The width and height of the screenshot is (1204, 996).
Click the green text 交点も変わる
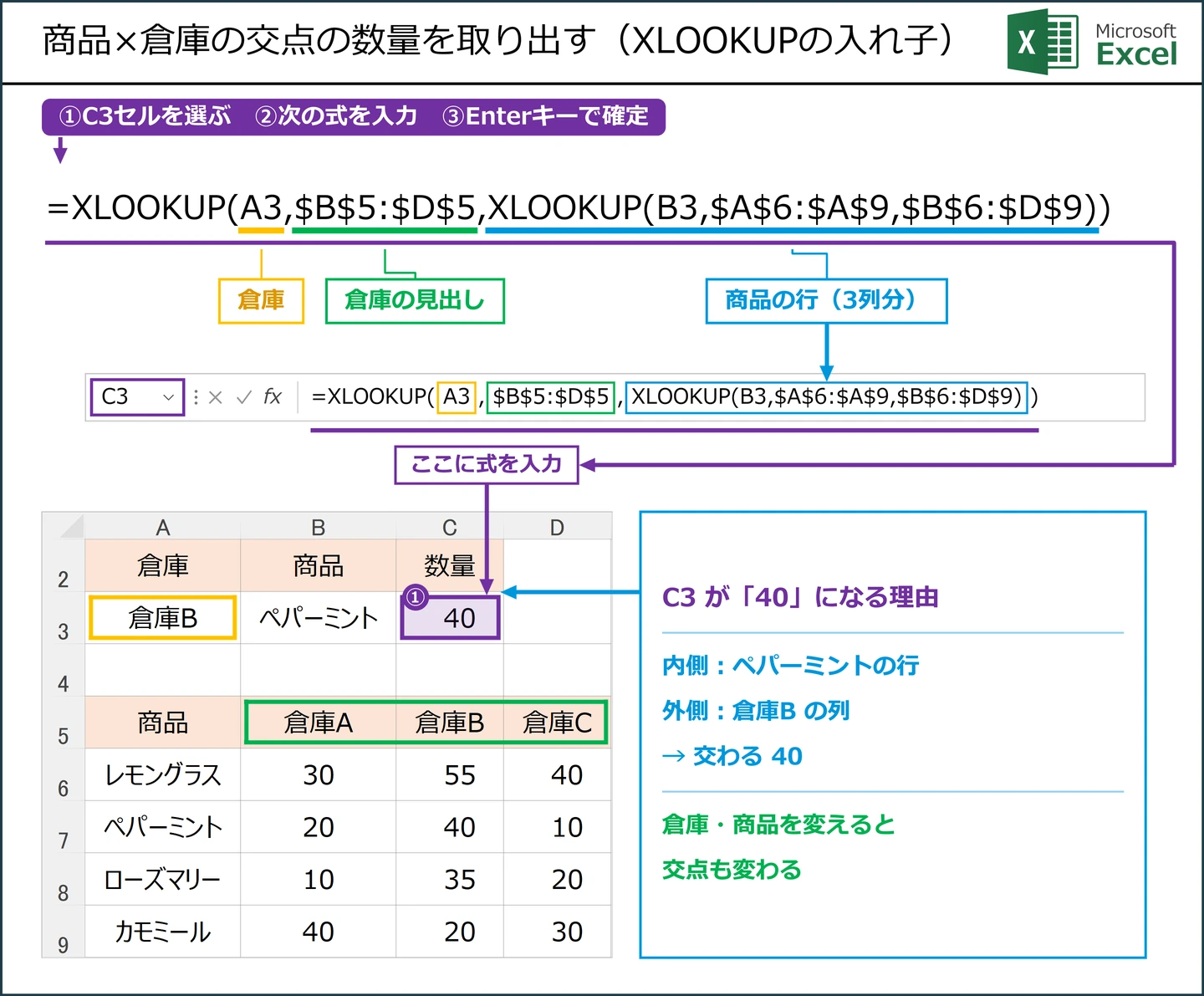(x=732, y=871)
